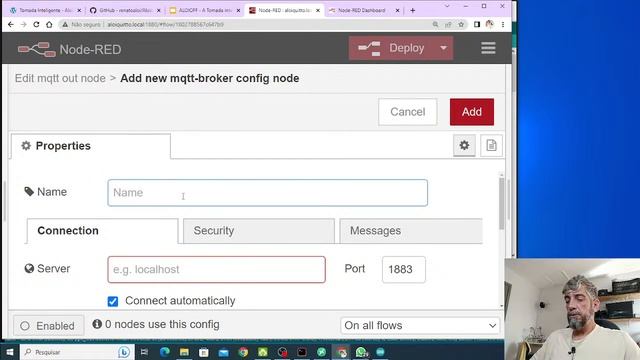Viewport: 640px width, 360px height.
Task: Cancel adding the mqtt-broker config node
Action: point(407,112)
